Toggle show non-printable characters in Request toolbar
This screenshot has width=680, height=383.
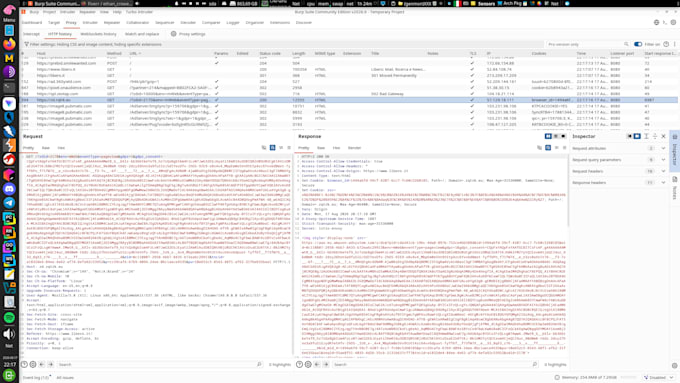coord(281,148)
